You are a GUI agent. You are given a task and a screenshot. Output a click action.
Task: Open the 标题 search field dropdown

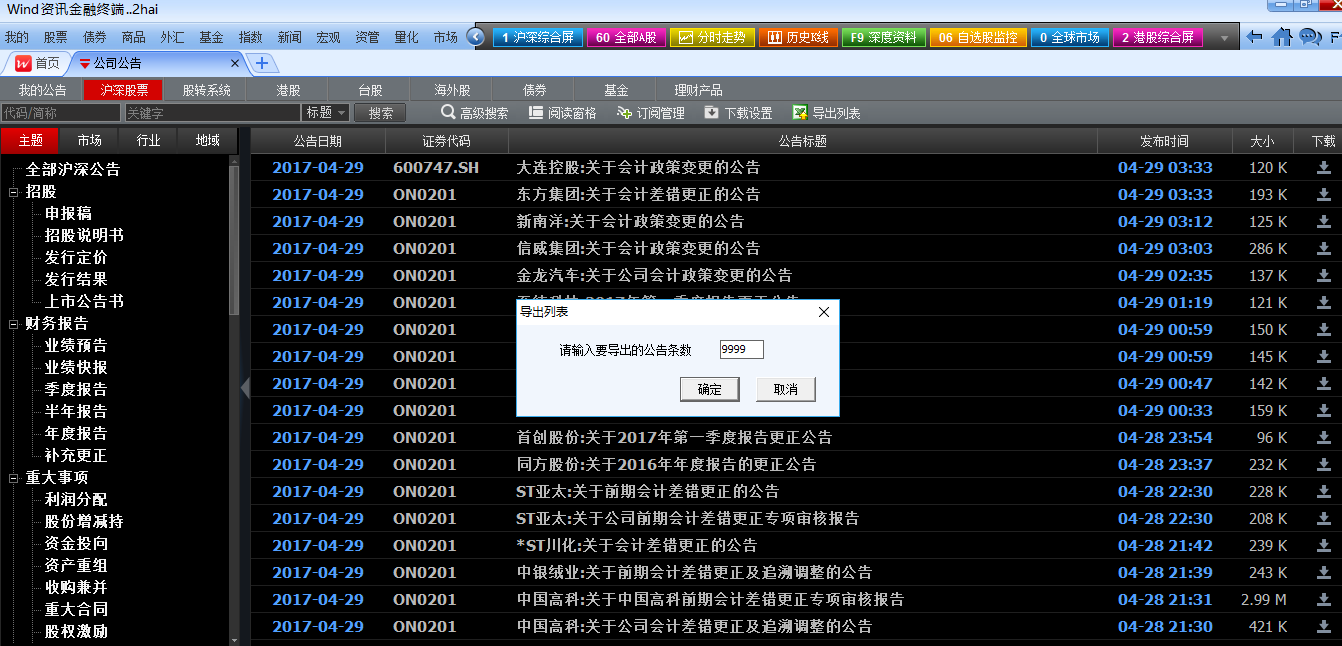click(326, 113)
